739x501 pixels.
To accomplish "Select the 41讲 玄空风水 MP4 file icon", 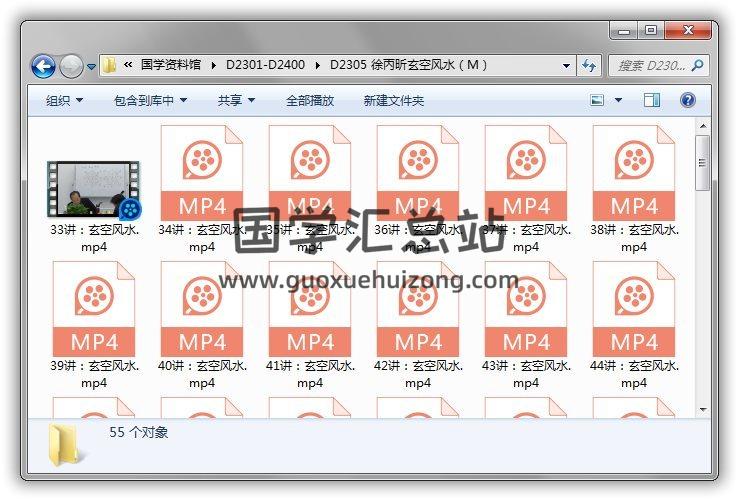I will click(x=310, y=309).
